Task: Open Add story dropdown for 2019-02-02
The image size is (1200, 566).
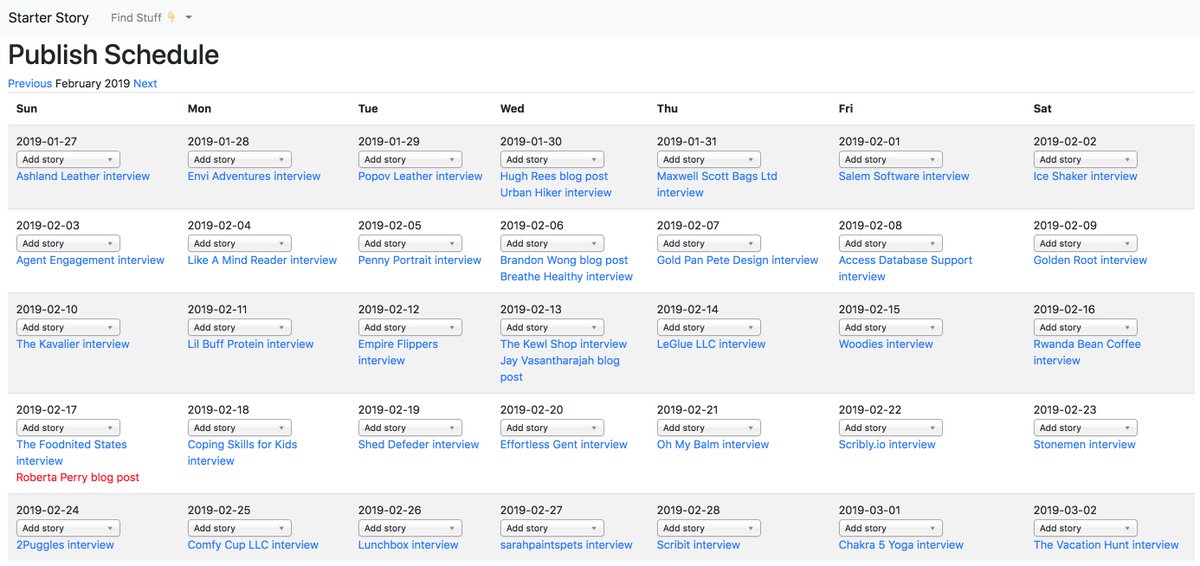Action: (1085, 159)
